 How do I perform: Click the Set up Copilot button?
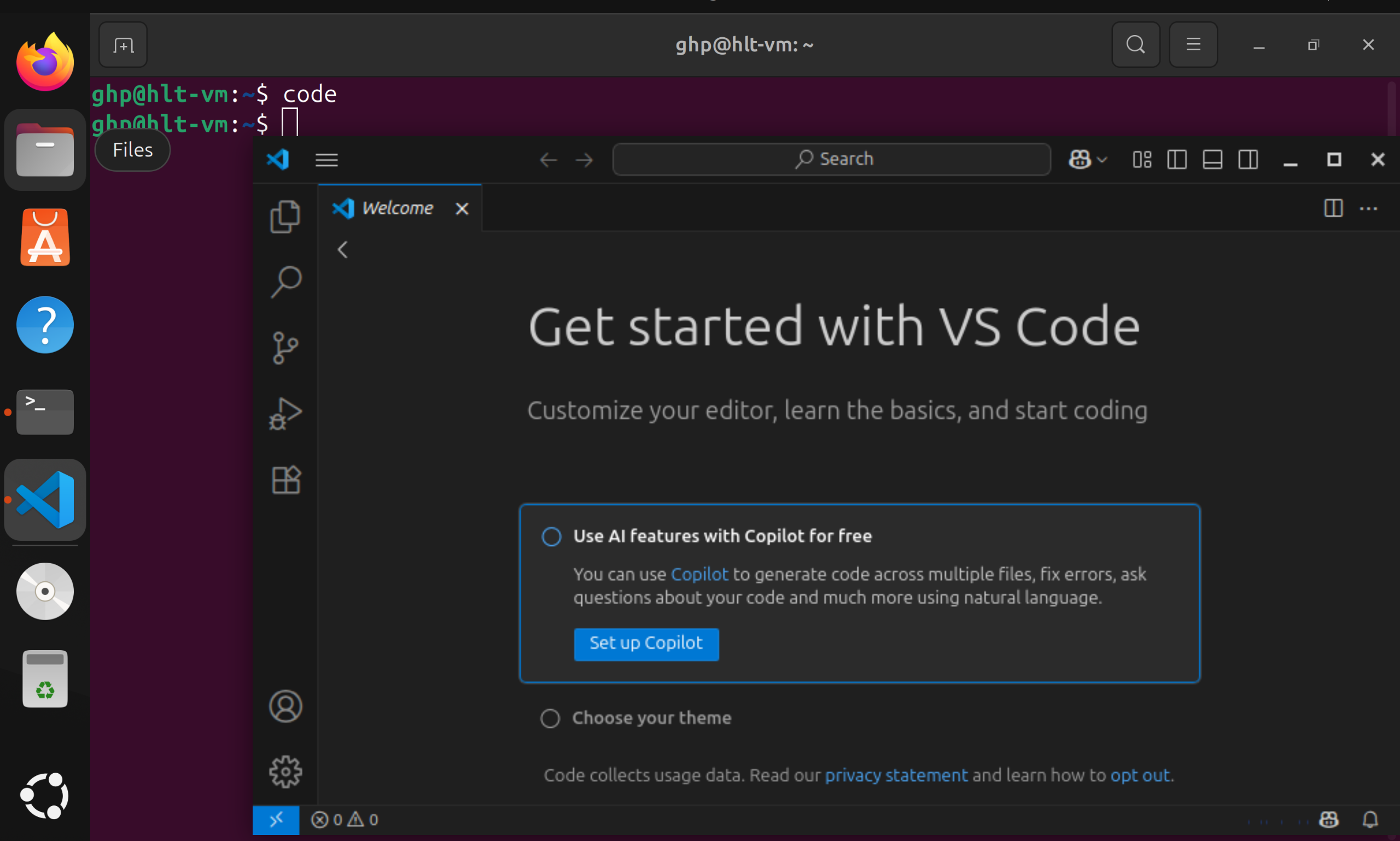tap(646, 644)
